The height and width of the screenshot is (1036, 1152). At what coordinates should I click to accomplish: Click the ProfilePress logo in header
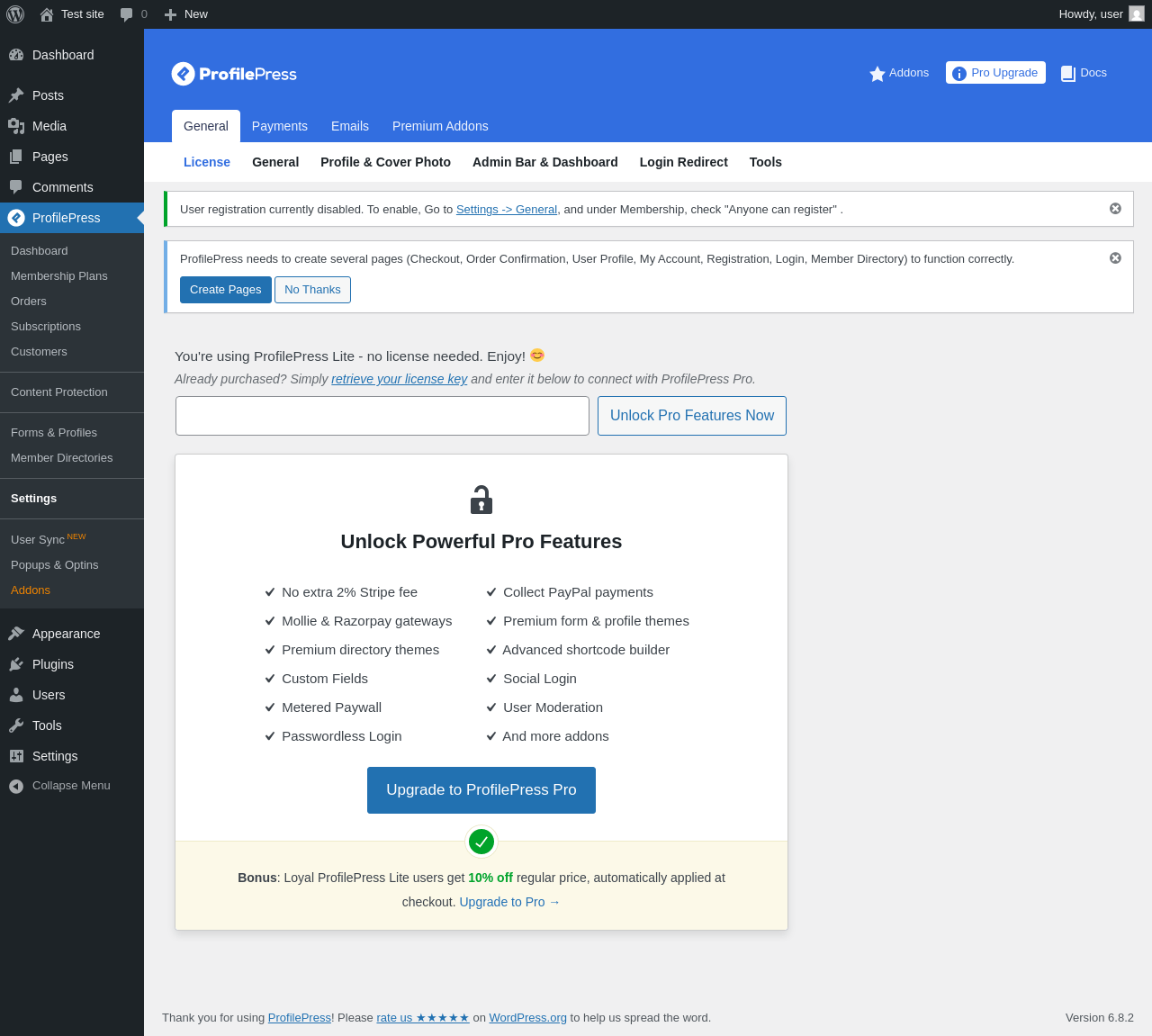tap(234, 74)
